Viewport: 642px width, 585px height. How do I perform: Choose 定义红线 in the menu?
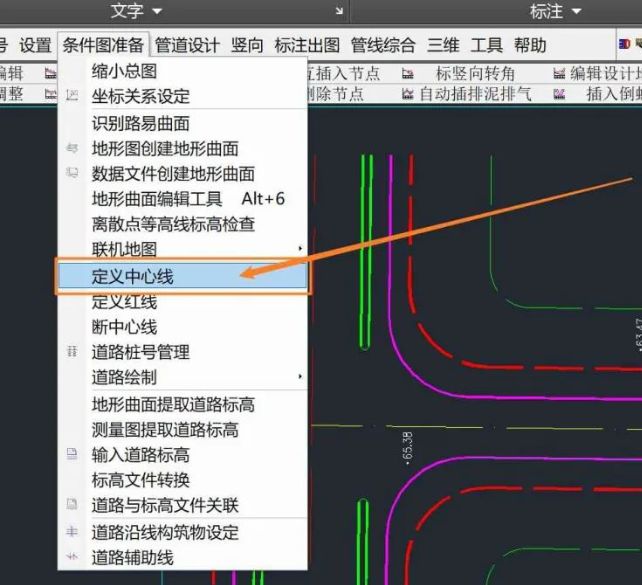pos(183,302)
